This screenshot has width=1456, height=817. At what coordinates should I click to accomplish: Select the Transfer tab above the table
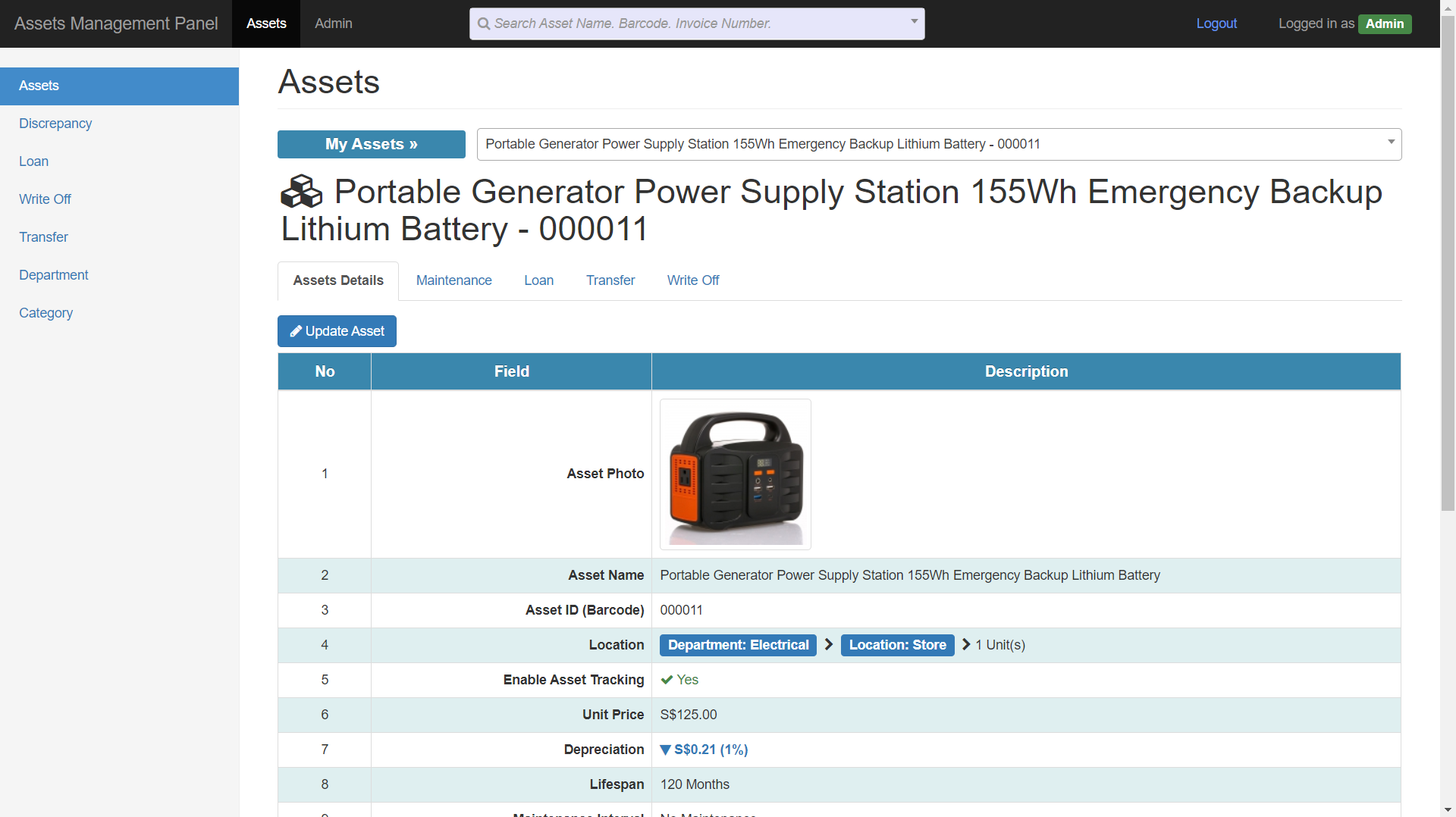pos(610,280)
